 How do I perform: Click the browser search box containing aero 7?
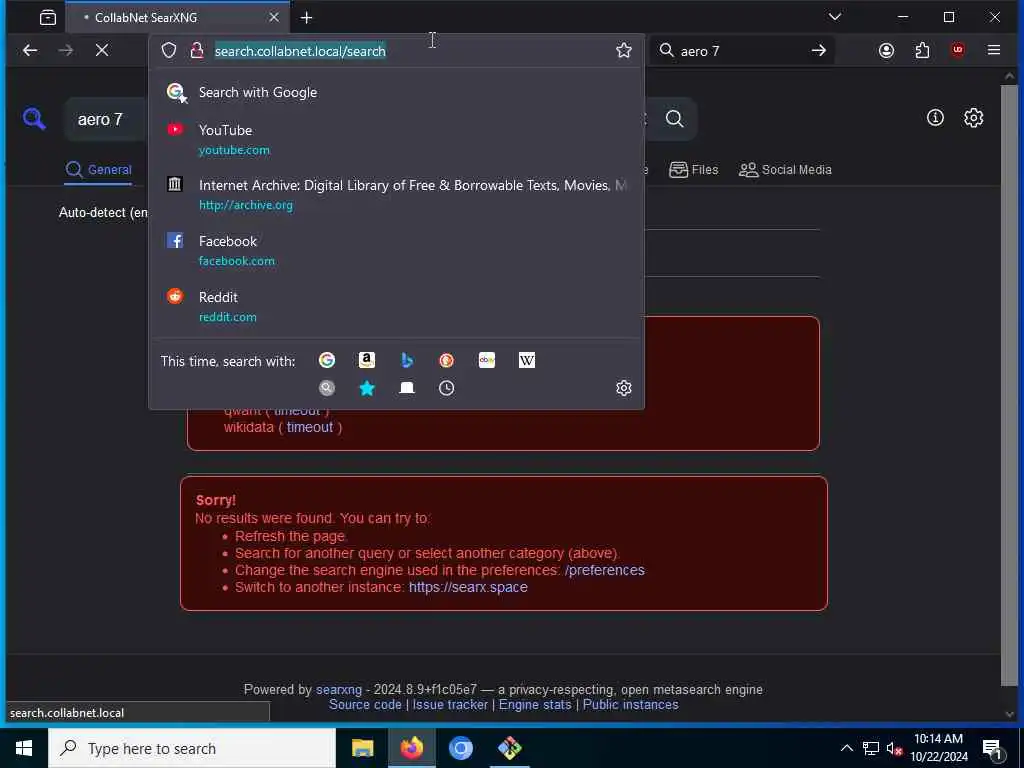point(741,50)
